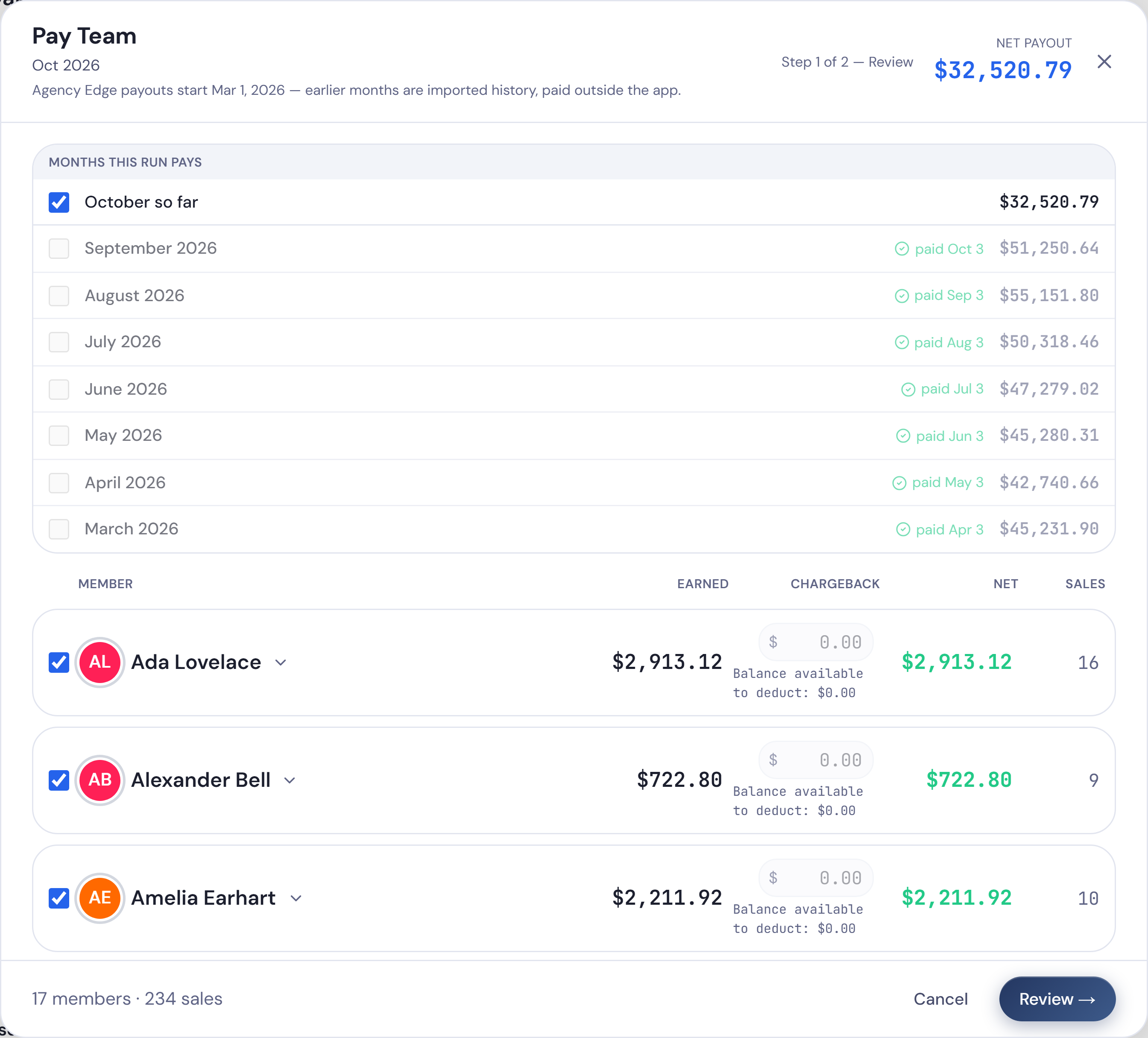Close the Pay Team dialog with X icon
The height and width of the screenshot is (1038, 1148).
tap(1104, 62)
